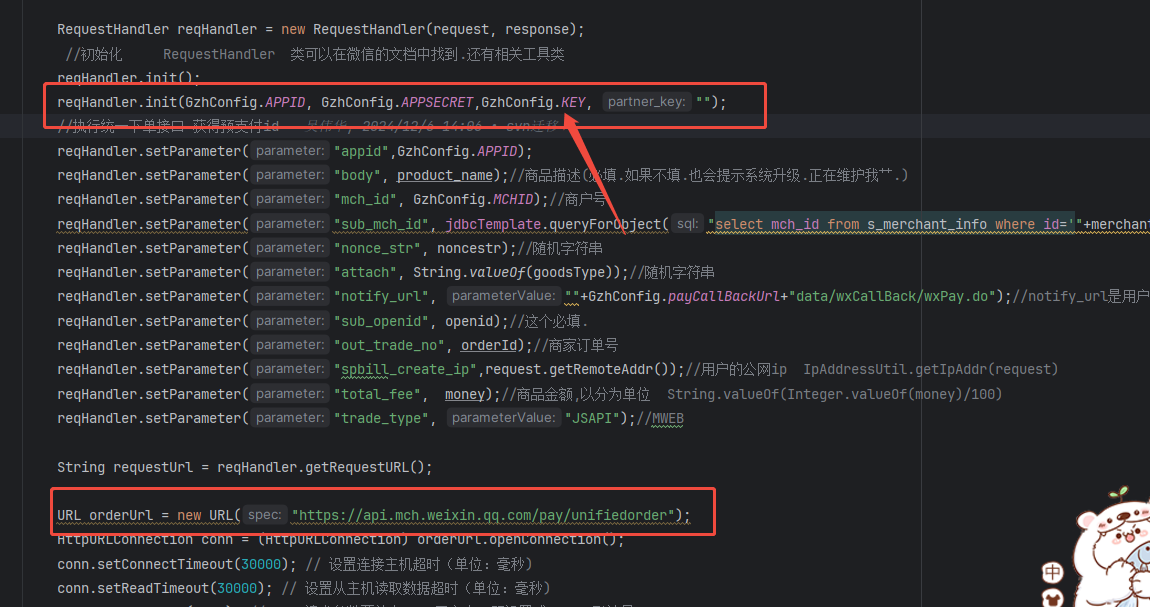Screen dimensions: 1150x607
Task: Click the "spbill_create_ip" string literal
Action: point(405,369)
